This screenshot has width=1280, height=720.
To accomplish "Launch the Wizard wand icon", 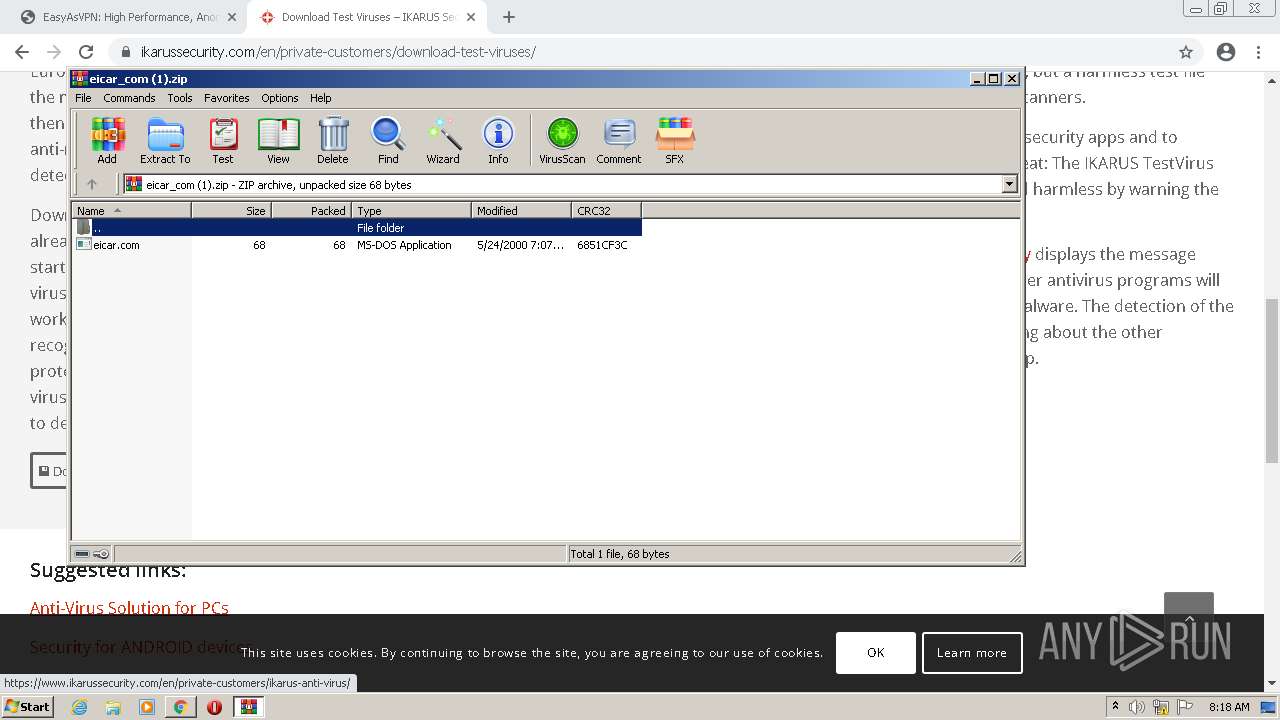I will pyautogui.click(x=443, y=140).
